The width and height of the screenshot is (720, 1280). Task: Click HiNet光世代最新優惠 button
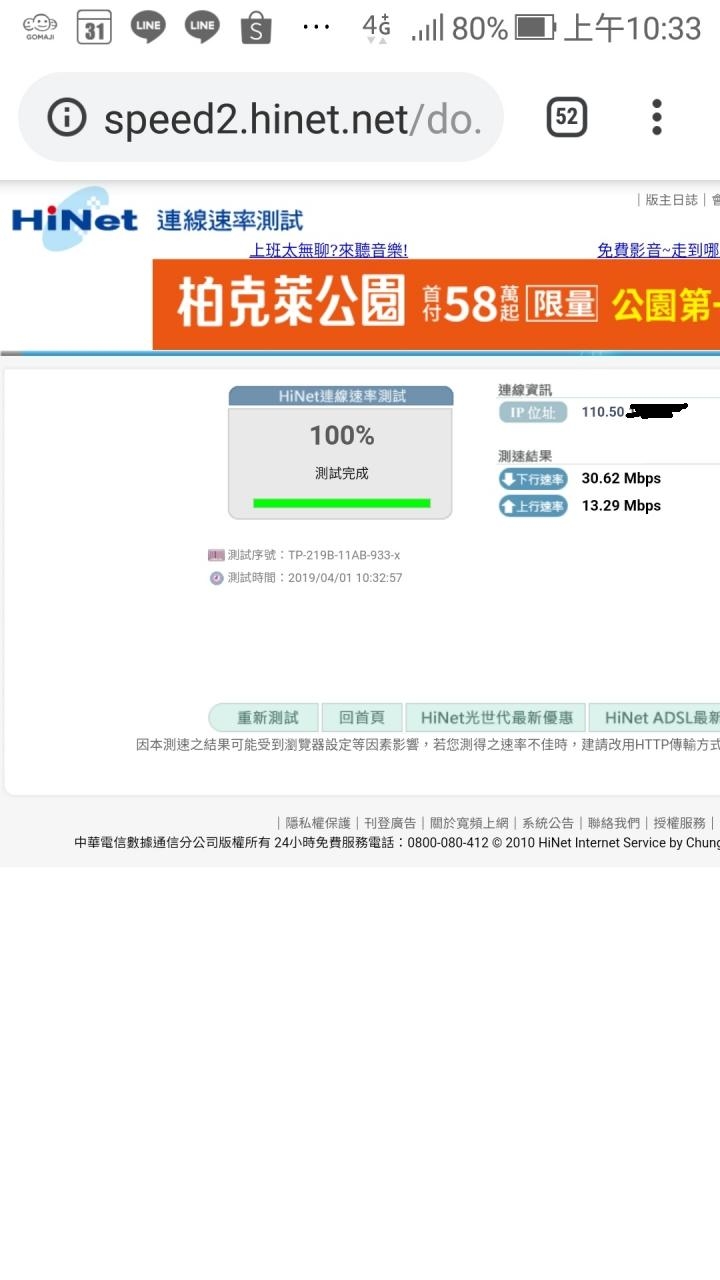[496, 718]
